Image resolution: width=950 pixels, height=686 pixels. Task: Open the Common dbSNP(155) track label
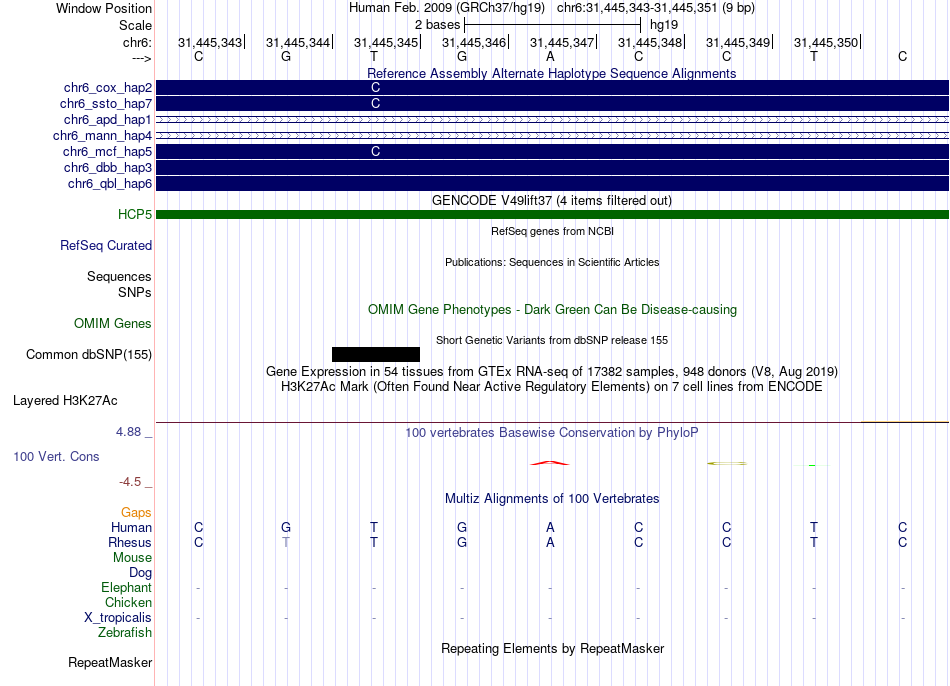89,355
